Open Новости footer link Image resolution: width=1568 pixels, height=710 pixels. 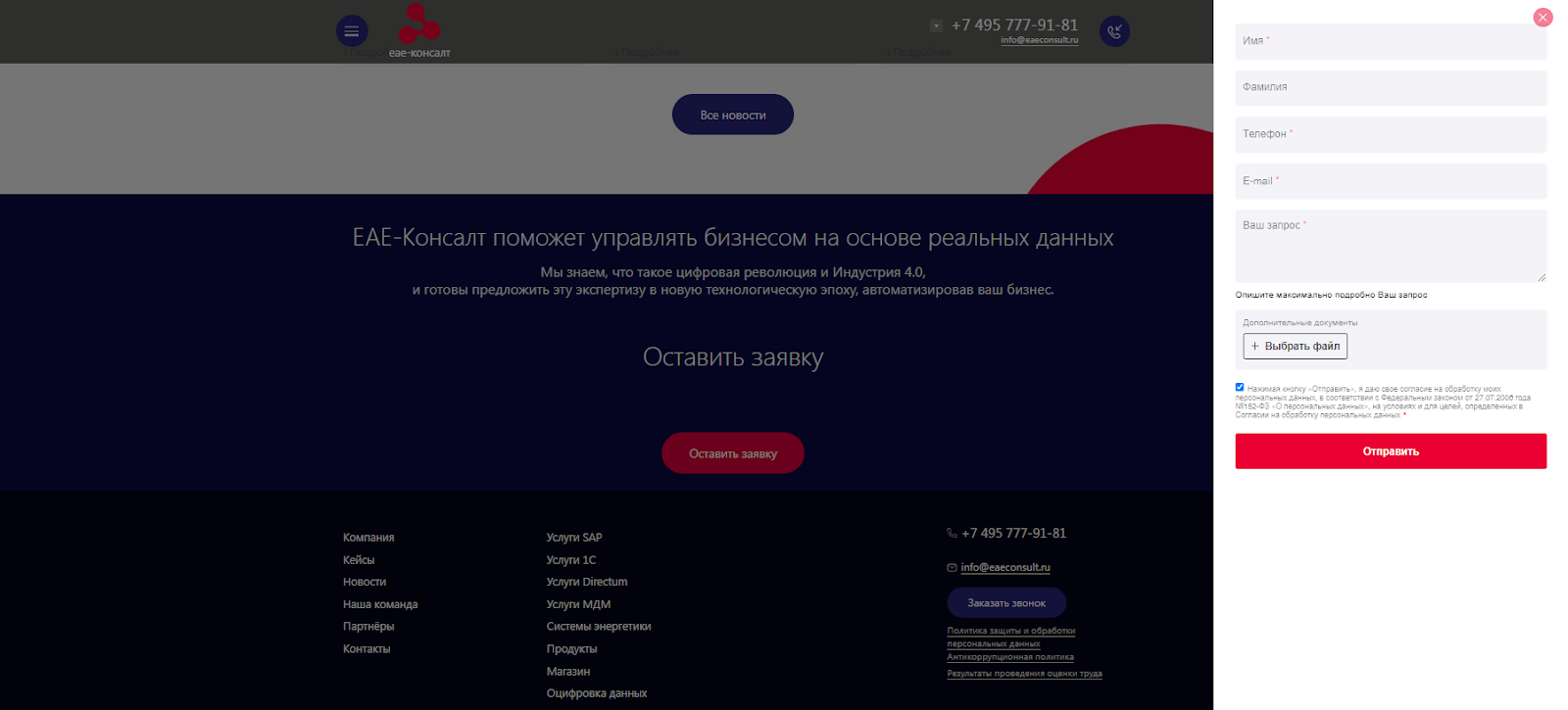pos(365,582)
